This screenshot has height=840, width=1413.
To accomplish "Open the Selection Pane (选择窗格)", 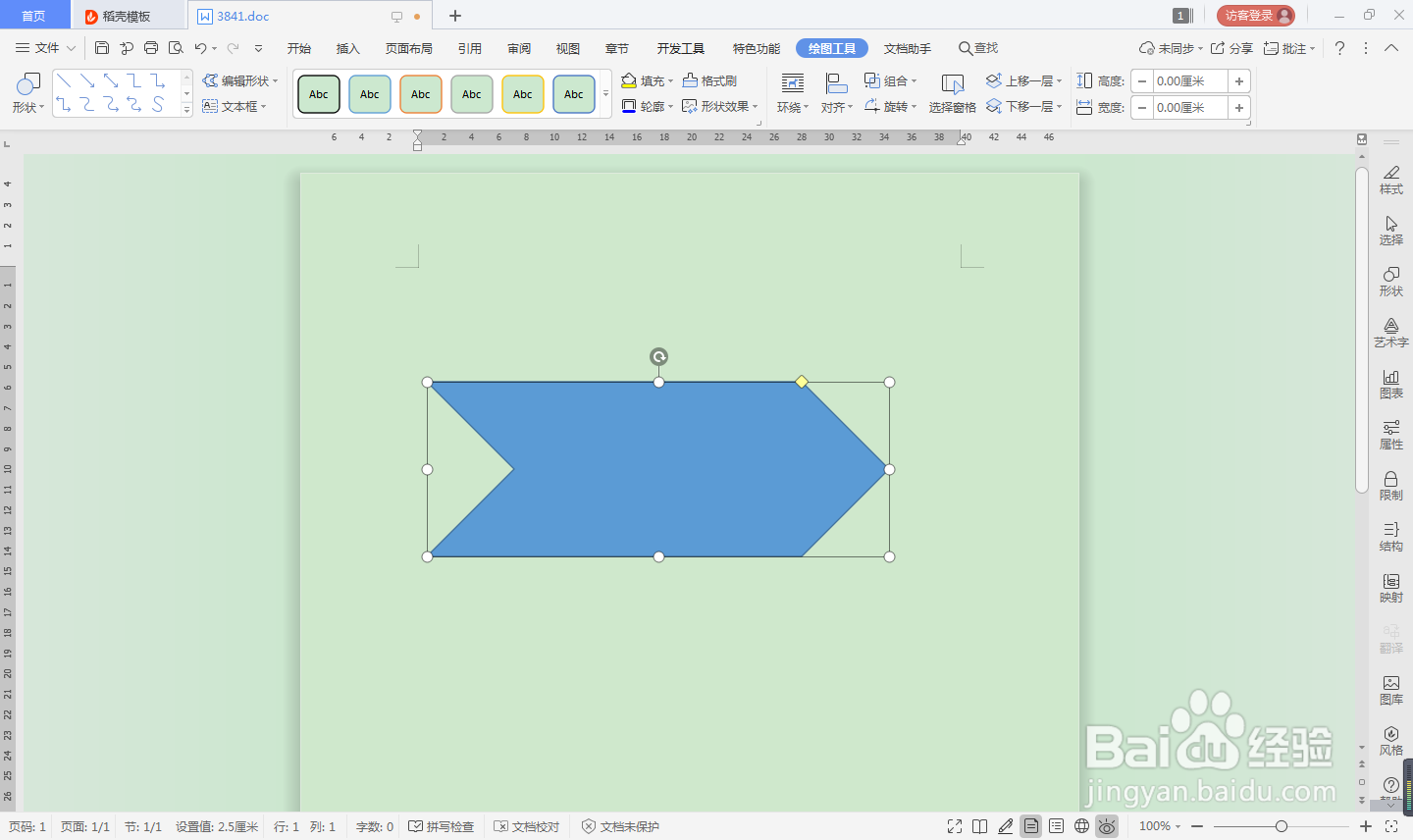I will 952,93.
